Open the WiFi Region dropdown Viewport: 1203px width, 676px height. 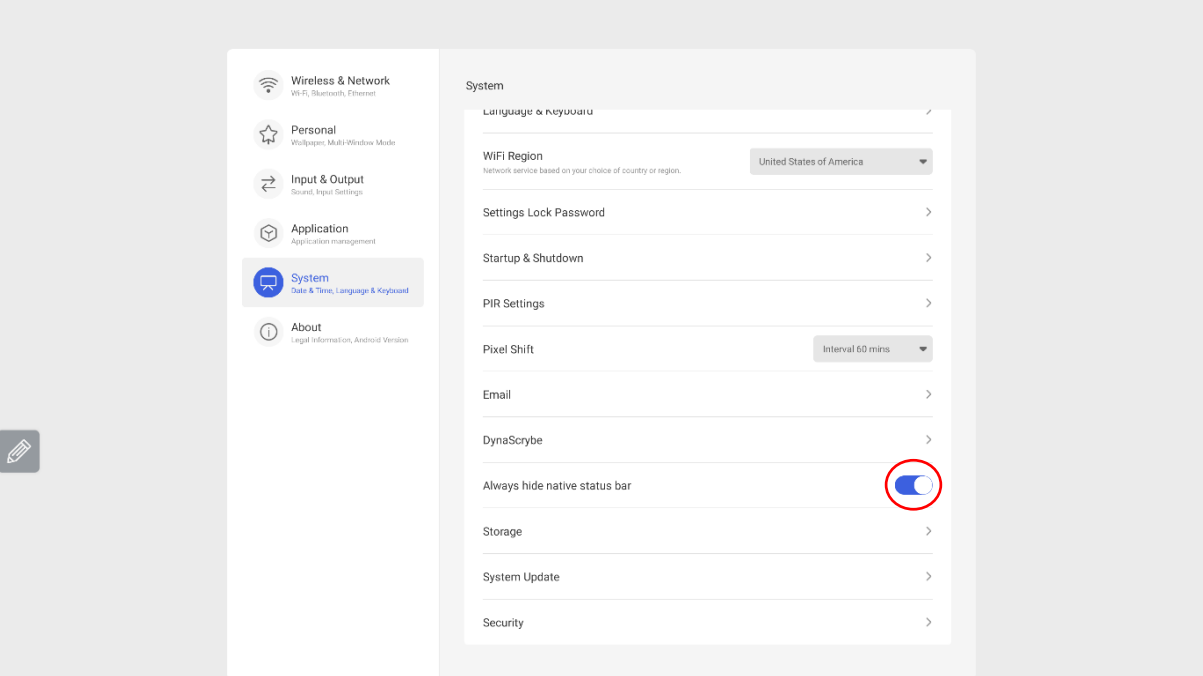(x=841, y=162)
